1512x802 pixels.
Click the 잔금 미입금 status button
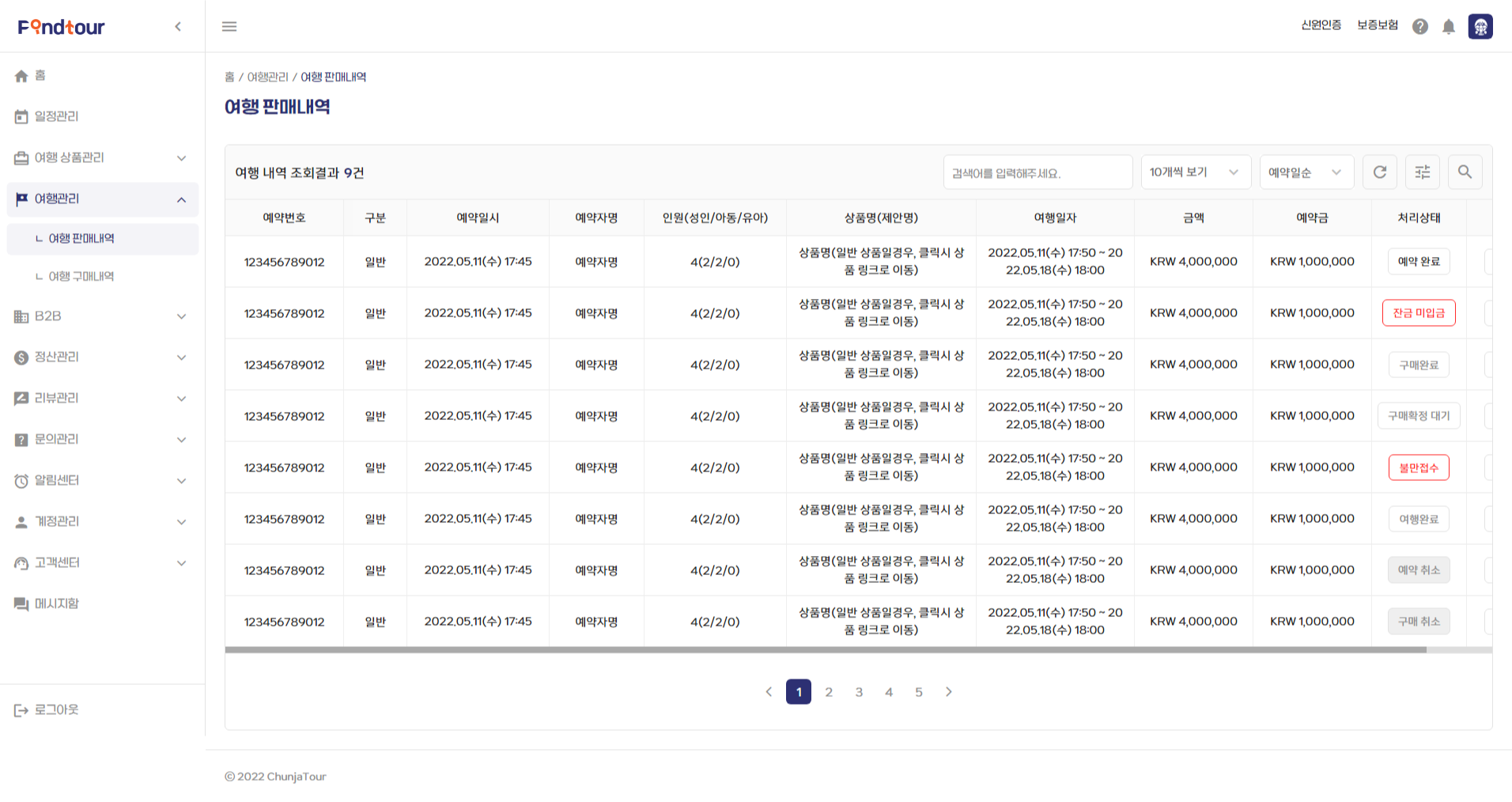[1419, 313]
